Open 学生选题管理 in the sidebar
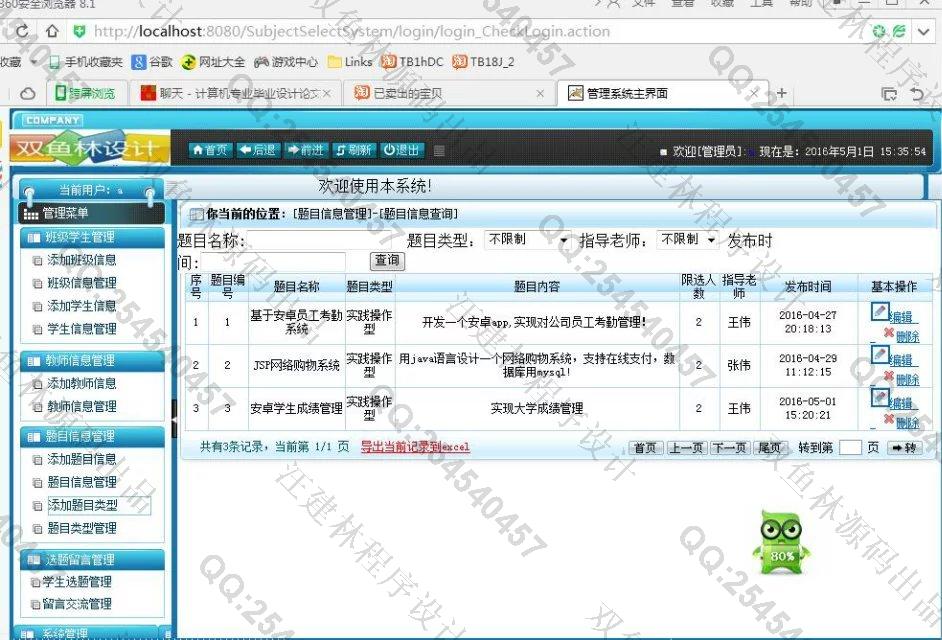The height and width of the screenshot is (640, 942). point(77,582)
